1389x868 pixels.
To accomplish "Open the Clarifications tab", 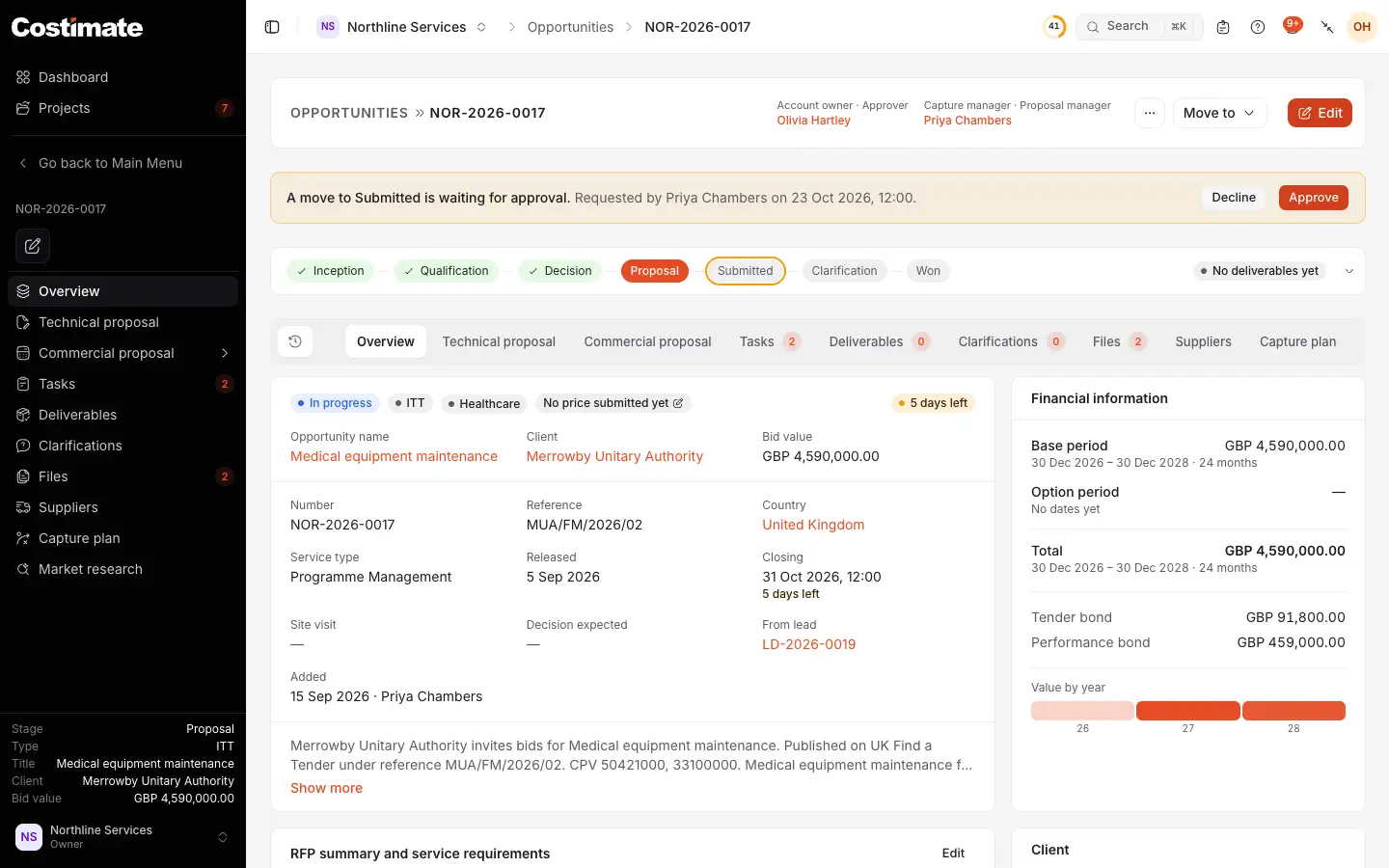I will click(1011, 341).
